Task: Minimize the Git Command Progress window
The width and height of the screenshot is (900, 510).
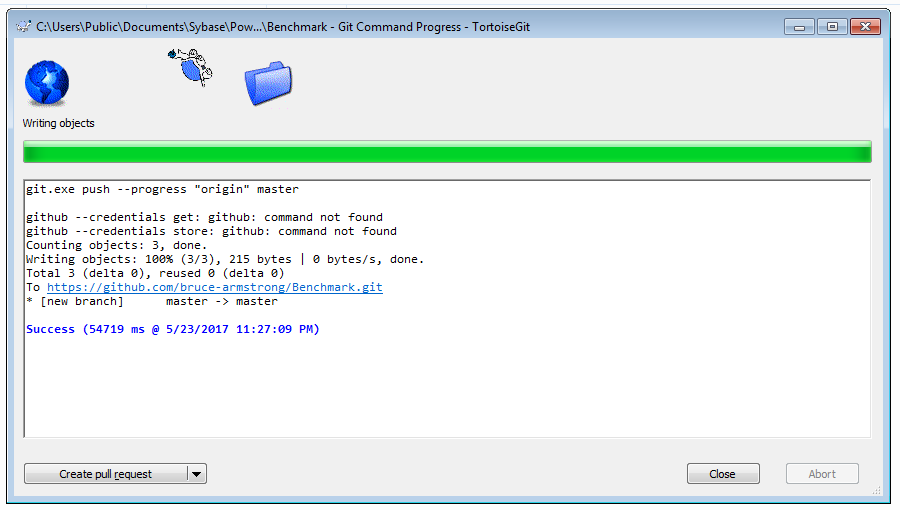Action: click(799, 26)
